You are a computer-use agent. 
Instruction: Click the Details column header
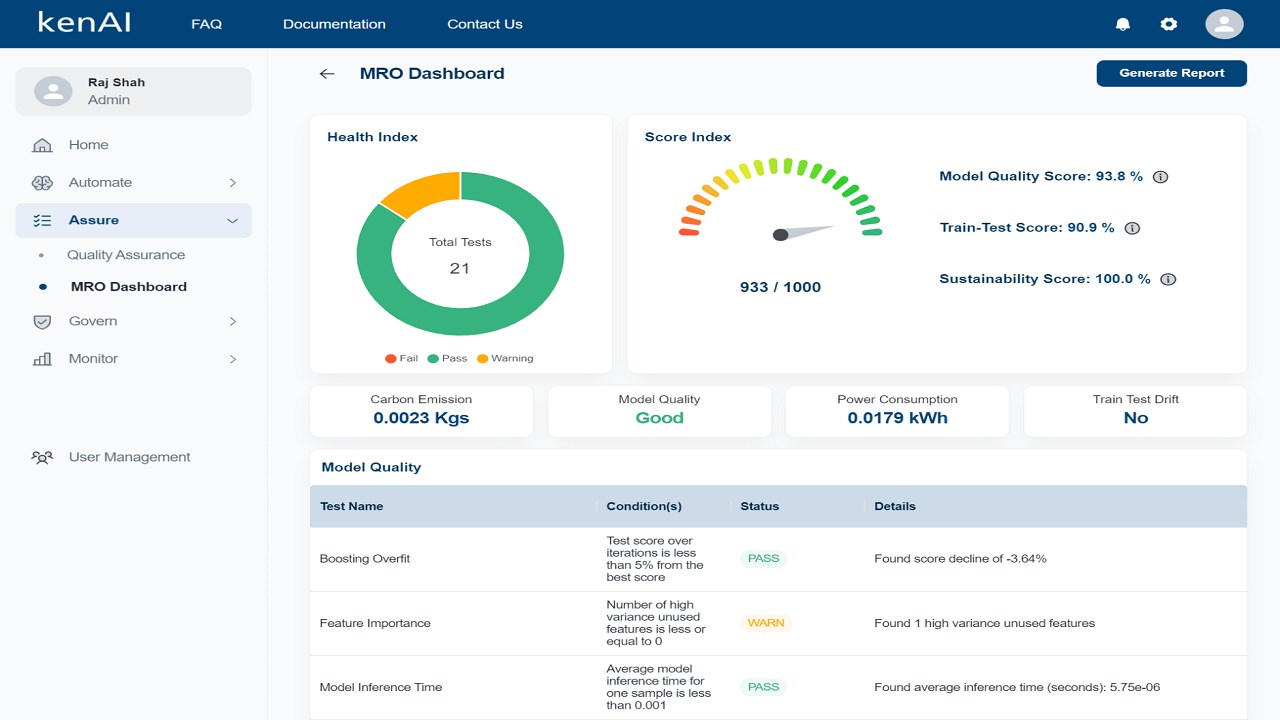pos(895,507)
